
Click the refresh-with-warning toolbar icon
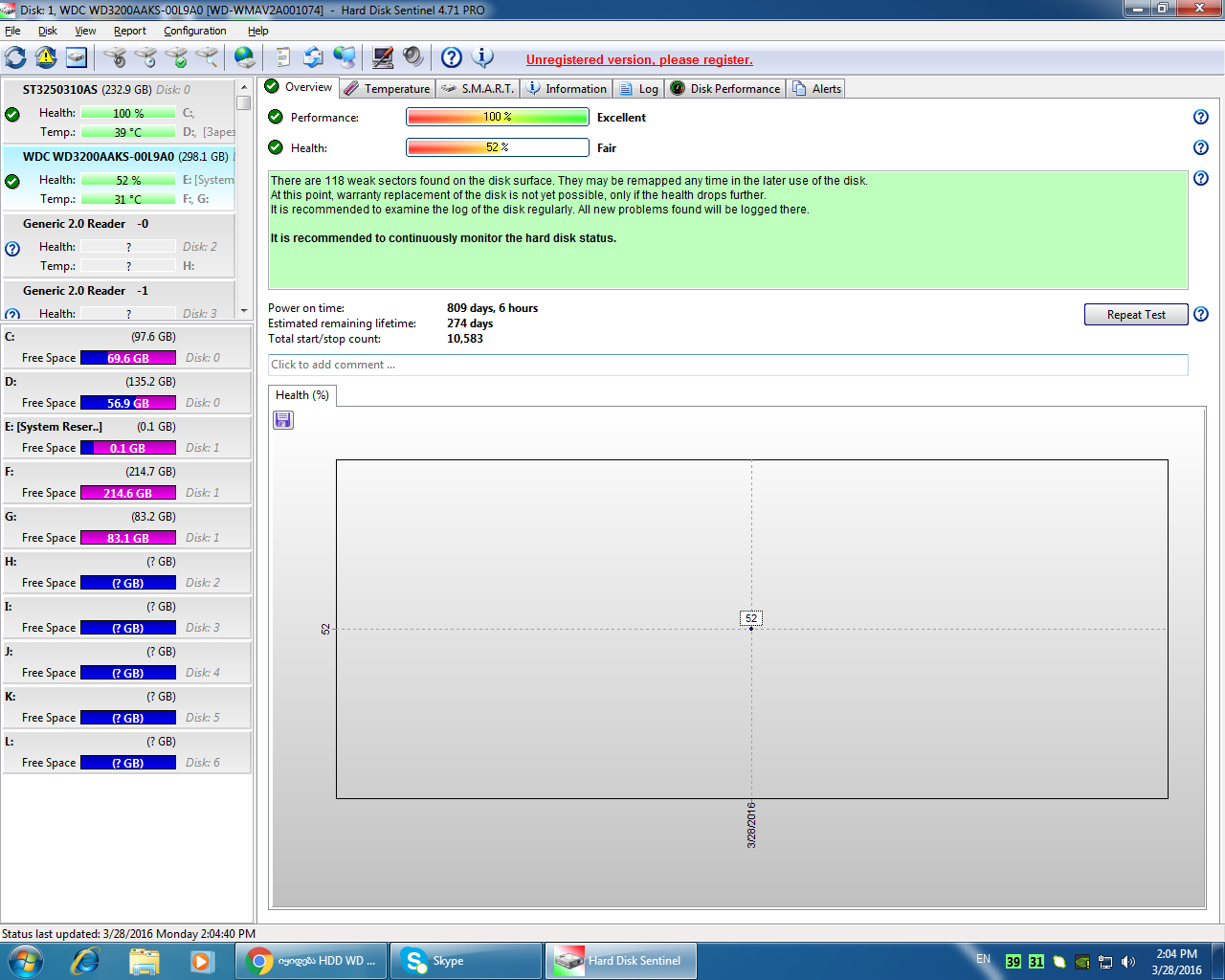[46, 57]
